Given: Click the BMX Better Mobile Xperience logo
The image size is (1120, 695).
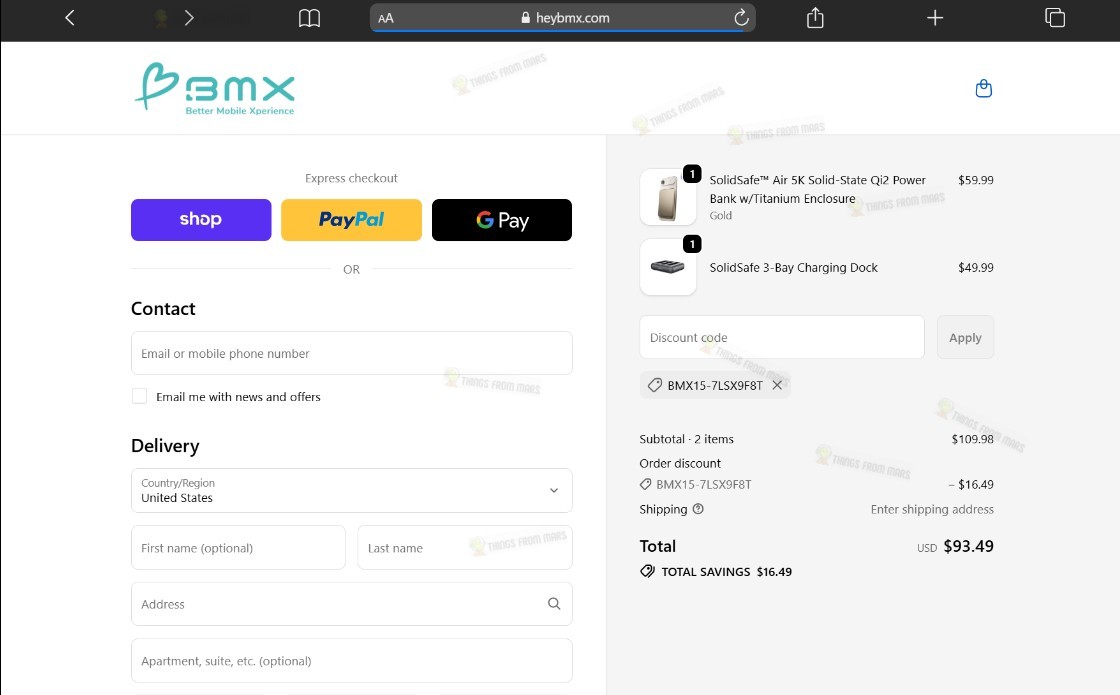Looking at the screenshot, I should click(x=215, y=89).
